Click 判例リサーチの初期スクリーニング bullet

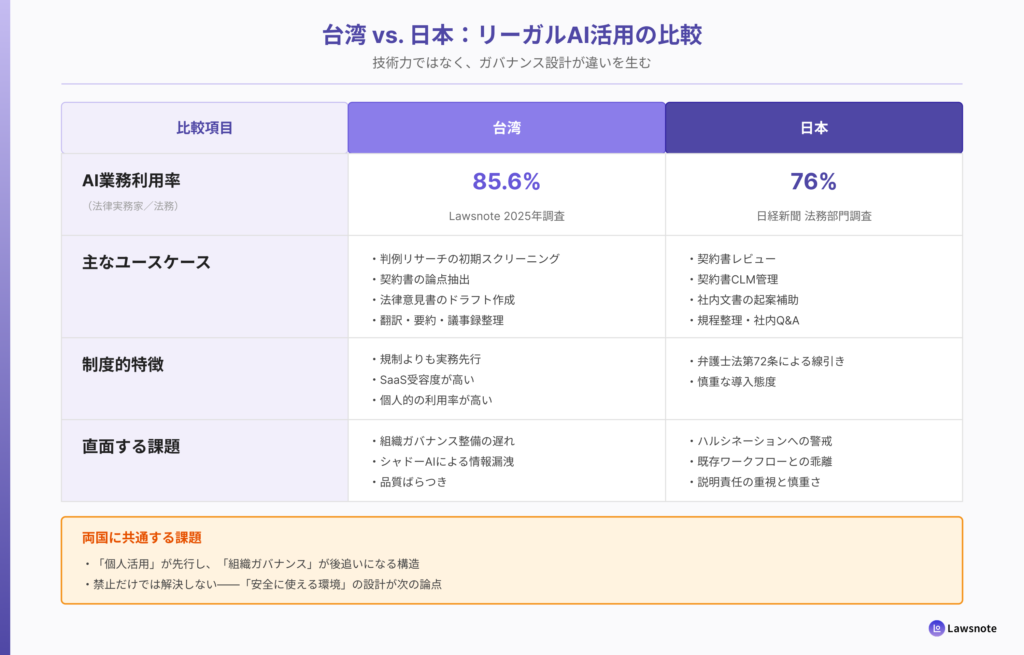coord(465,259)
